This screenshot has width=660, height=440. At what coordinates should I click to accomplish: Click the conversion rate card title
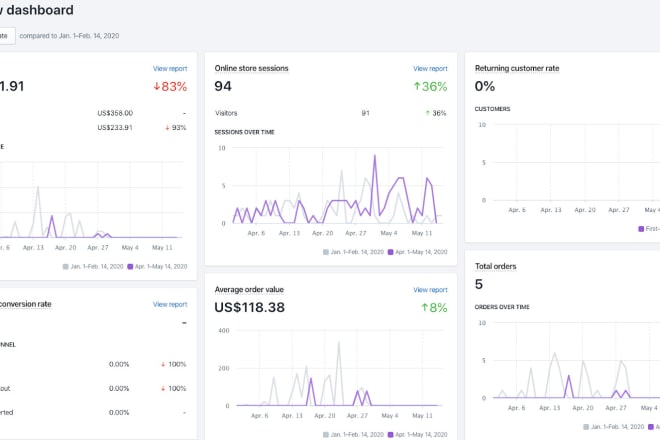tap(25, 304)
